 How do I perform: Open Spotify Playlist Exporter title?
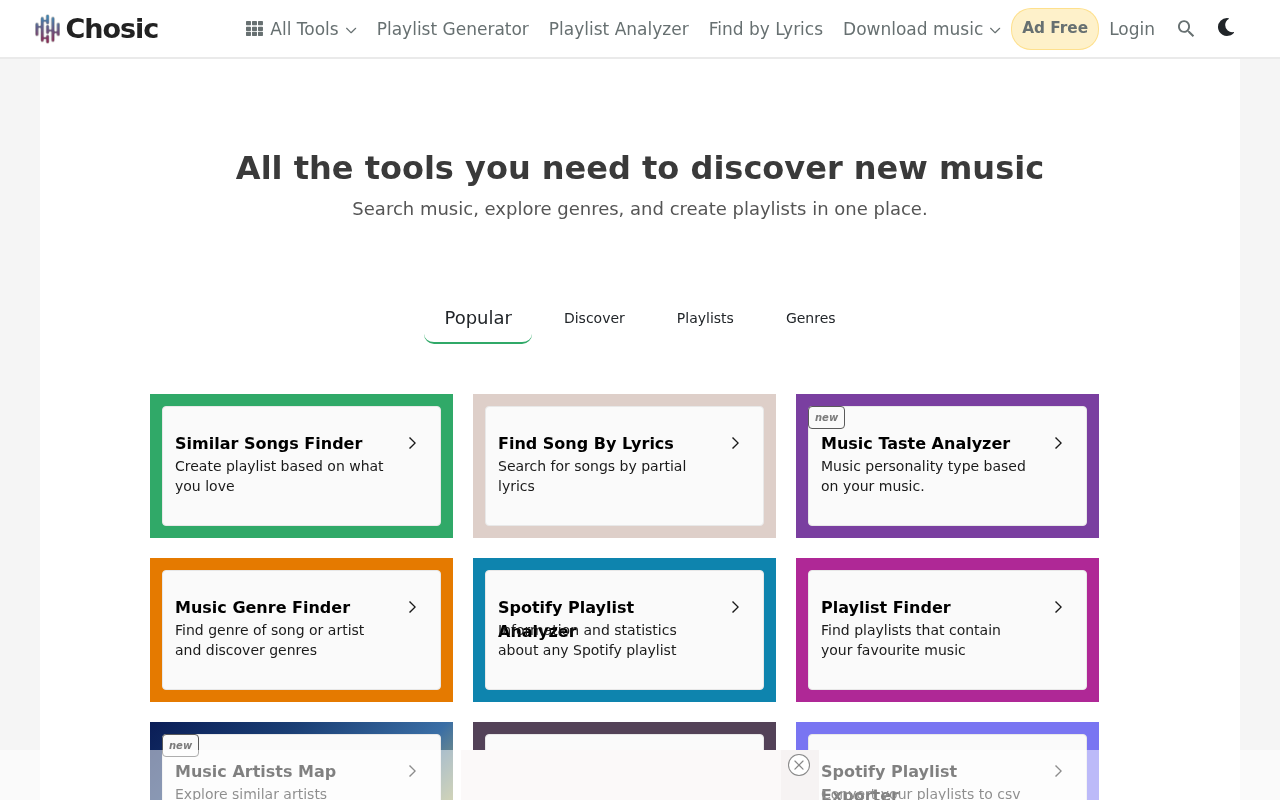889,781
